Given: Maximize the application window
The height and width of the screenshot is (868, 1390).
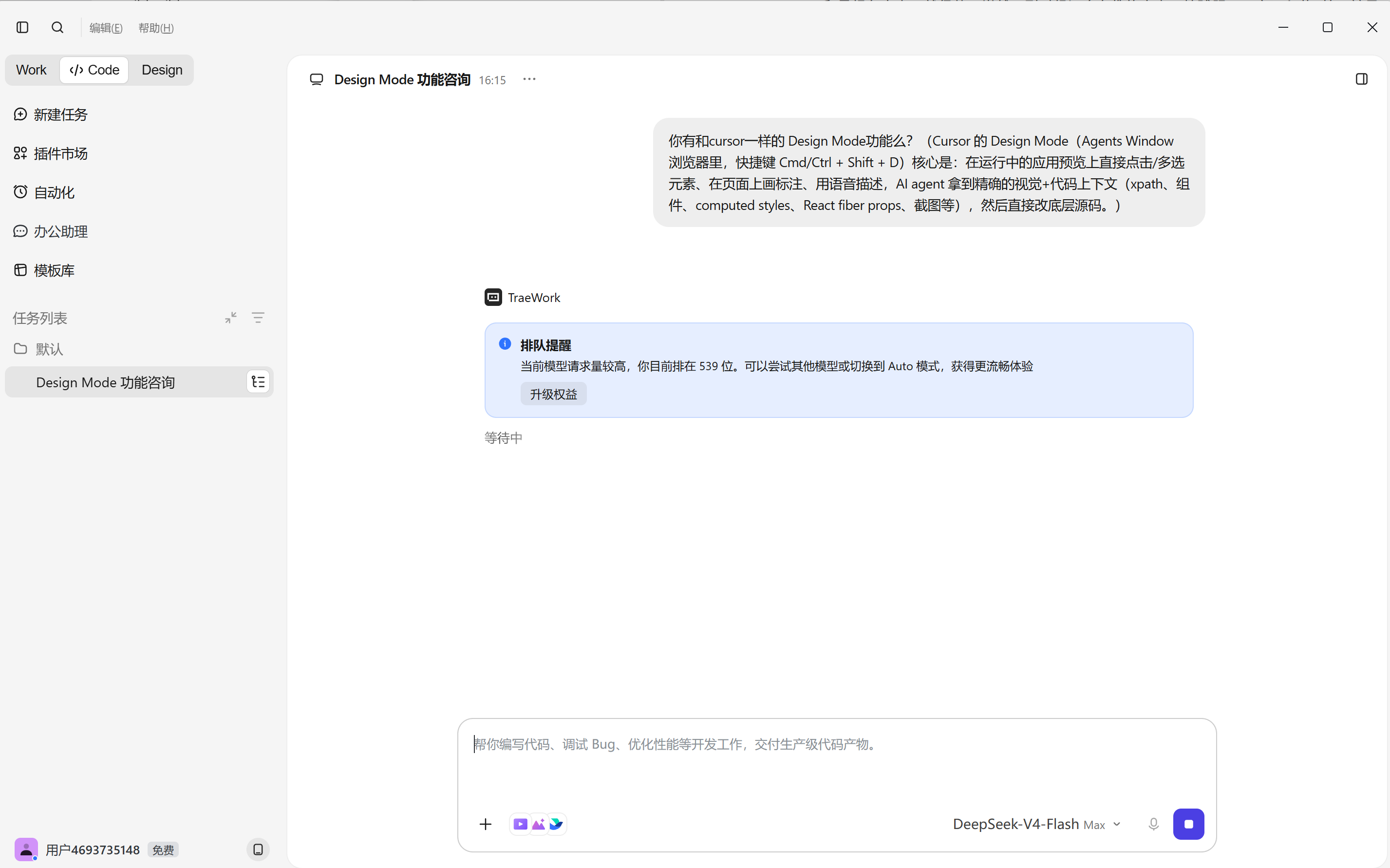Looking at the screenshot, I should point(1328,28).
